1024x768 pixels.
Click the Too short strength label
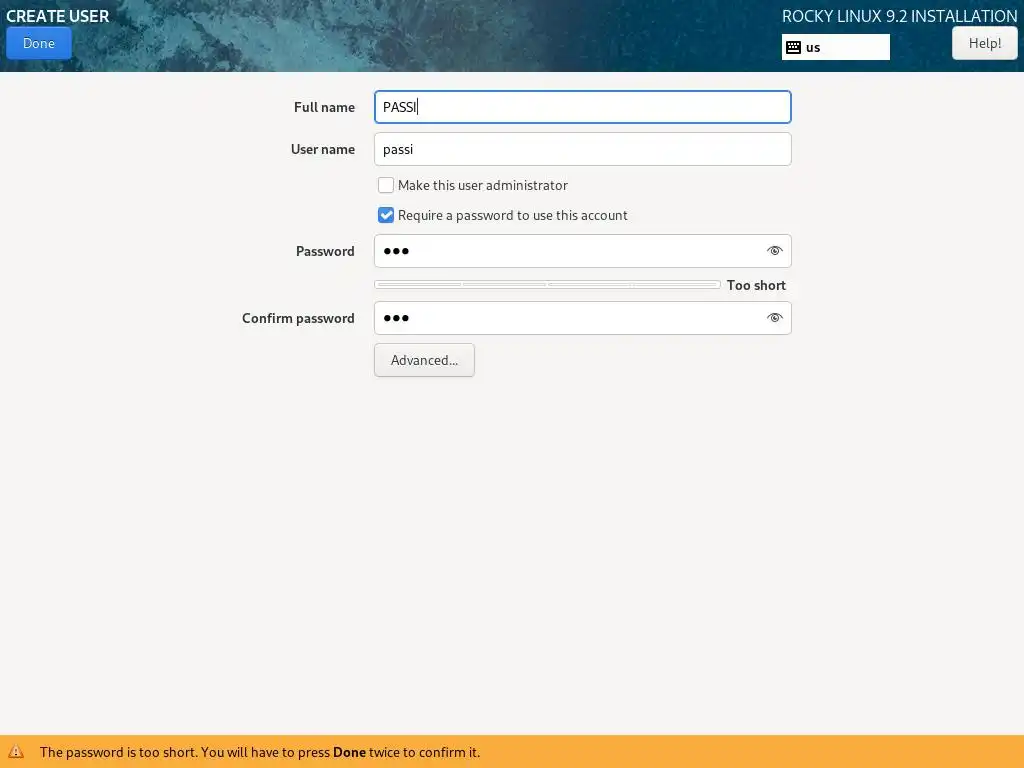pos(756,285)
